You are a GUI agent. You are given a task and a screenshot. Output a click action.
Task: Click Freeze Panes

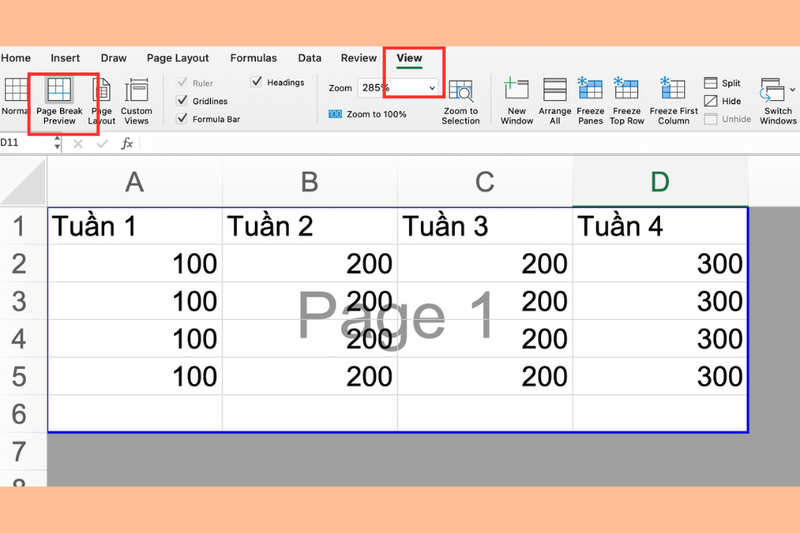pos(590,101)
